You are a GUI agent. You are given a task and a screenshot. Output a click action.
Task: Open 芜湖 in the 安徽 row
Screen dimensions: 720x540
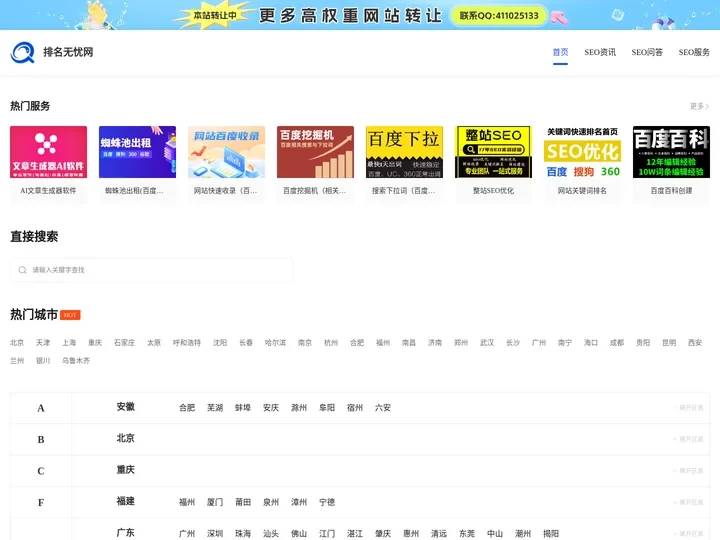[x=215, y=408]
